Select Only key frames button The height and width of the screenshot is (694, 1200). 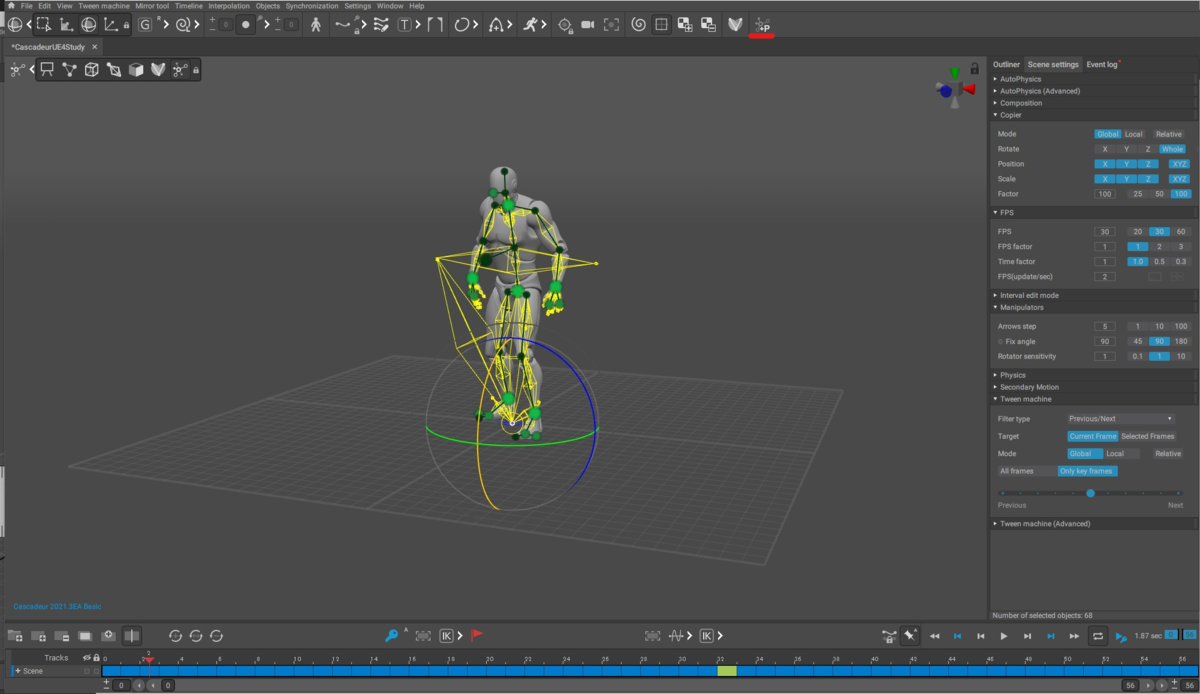[x=1088, y=471]
